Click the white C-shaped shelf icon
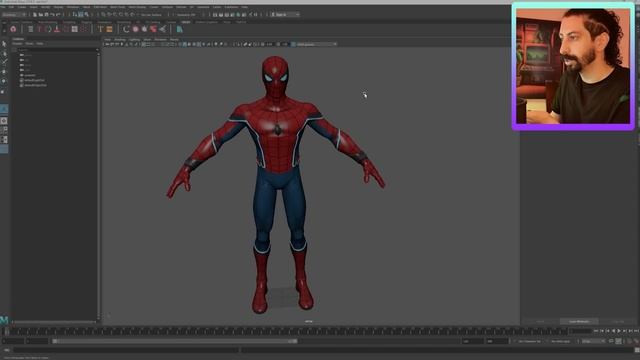Viewport: 640px width, 360px height. point(126,29)
